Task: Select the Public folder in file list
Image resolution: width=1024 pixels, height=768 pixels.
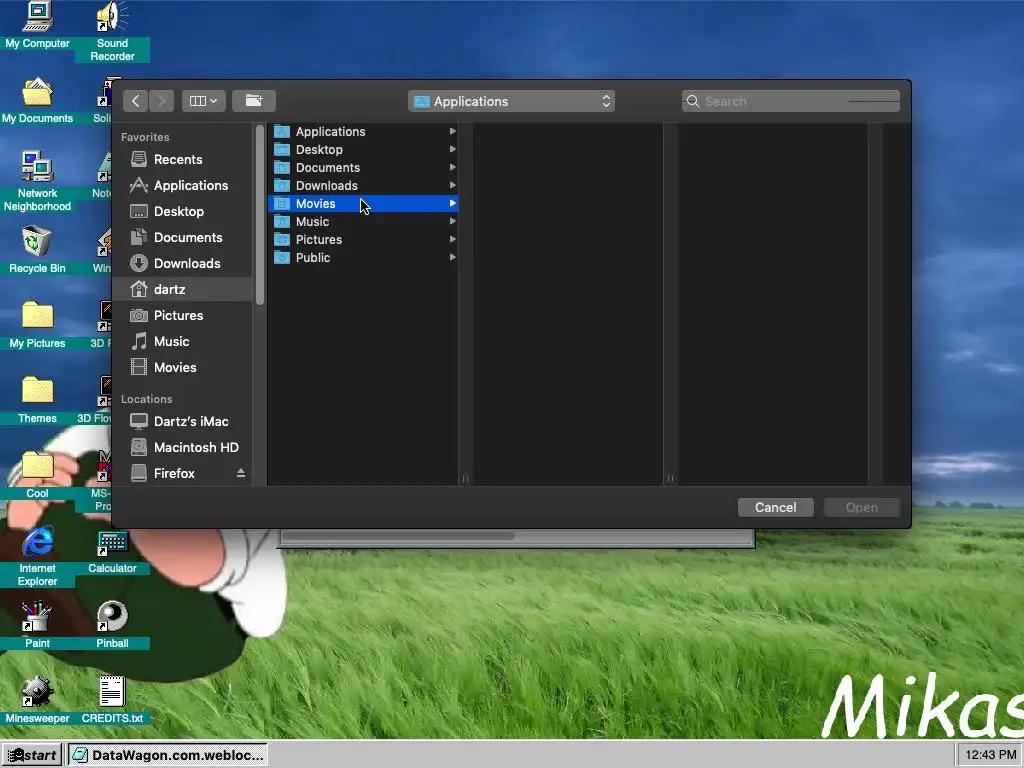Action: [363, 257]
